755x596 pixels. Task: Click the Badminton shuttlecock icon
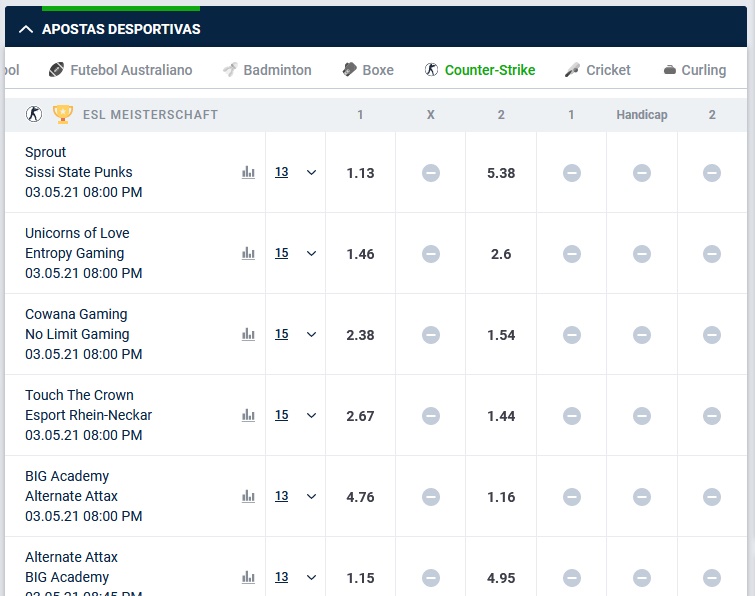click(x=230, y=70)
